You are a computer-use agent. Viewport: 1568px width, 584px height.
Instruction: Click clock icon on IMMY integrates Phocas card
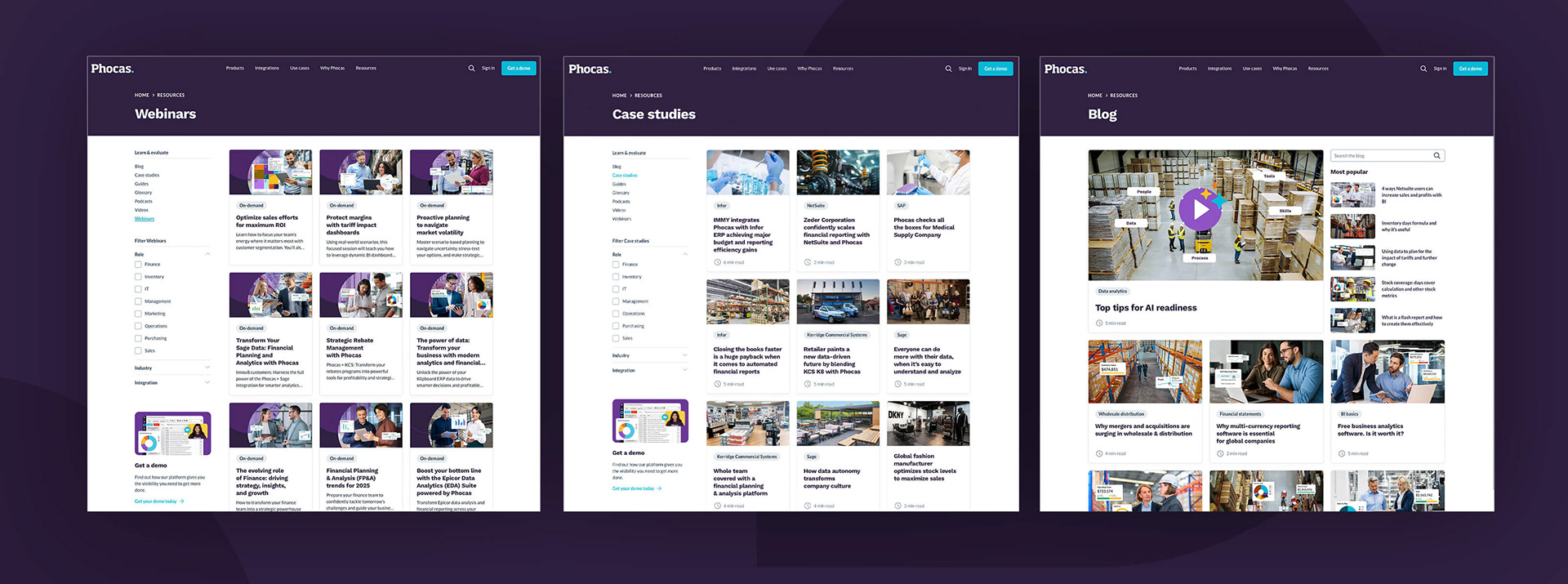point(717,262)
